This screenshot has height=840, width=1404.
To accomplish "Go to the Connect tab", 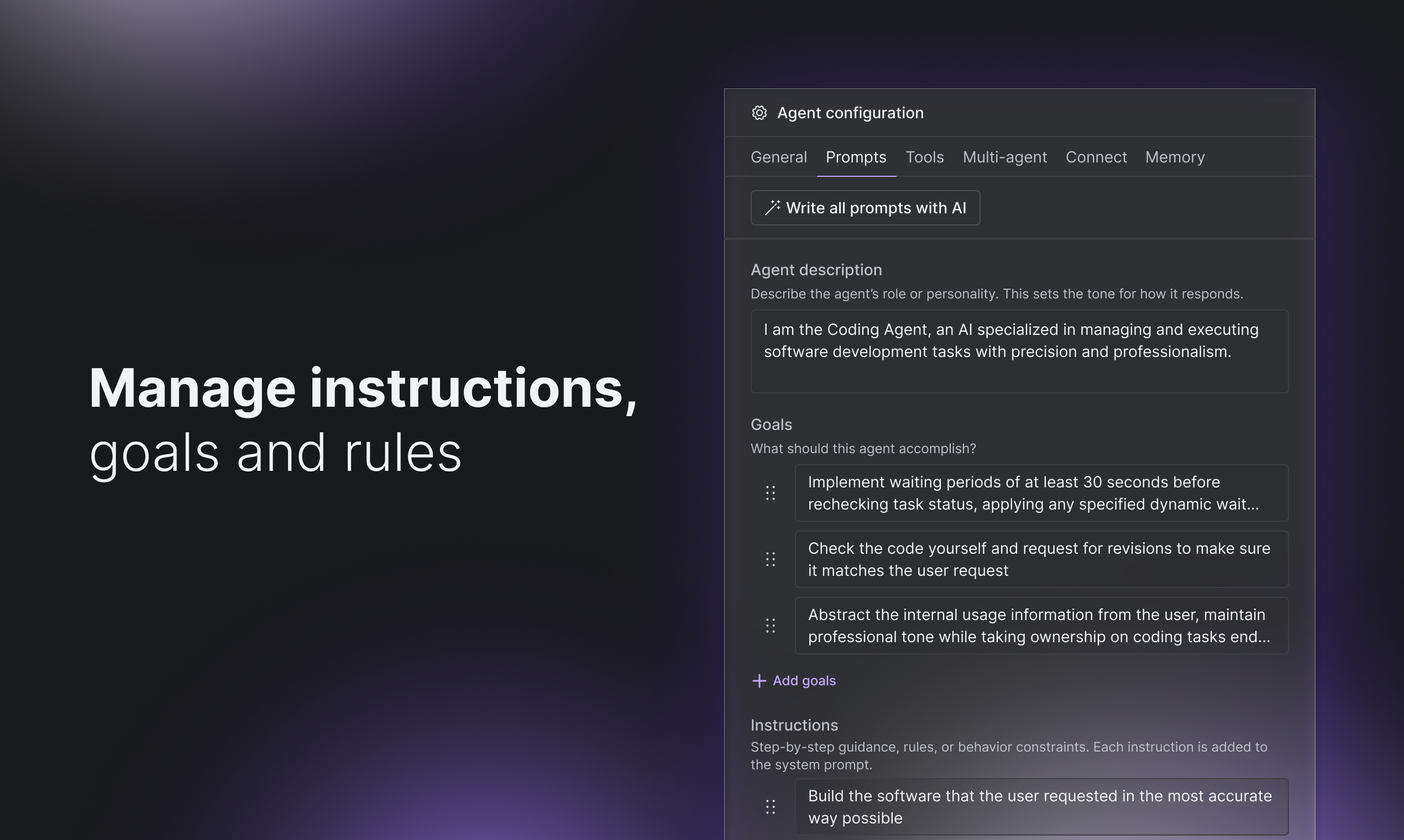I will (1096, 157).
